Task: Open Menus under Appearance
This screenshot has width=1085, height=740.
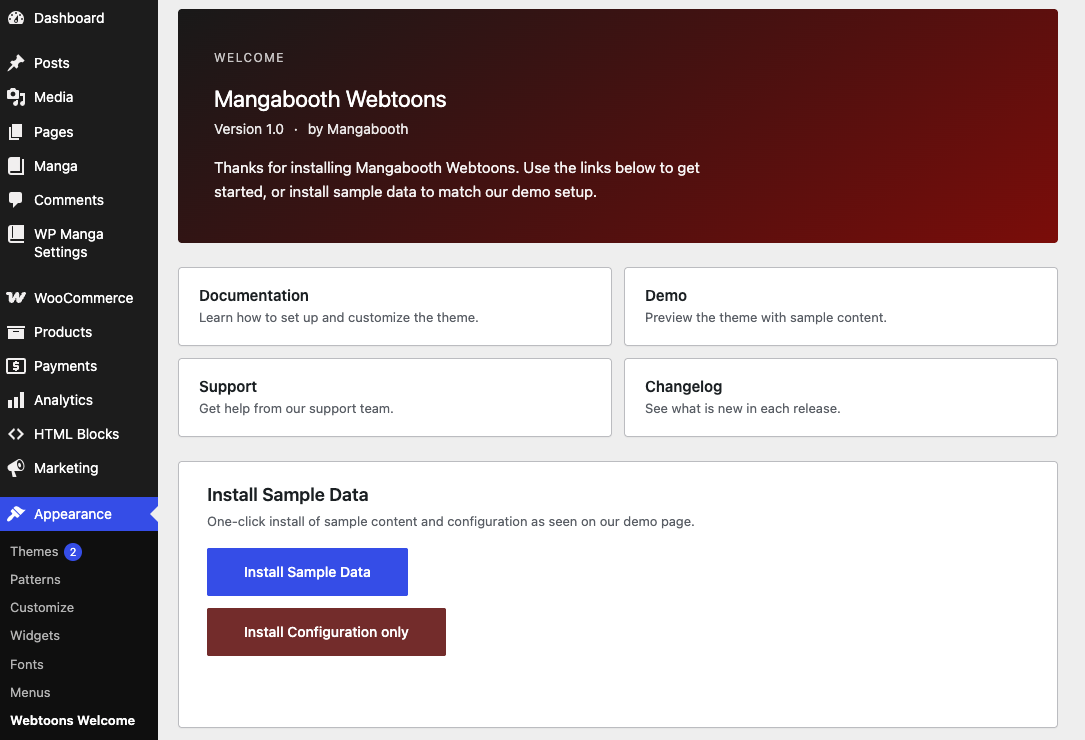Action: [x=30, y=692]
